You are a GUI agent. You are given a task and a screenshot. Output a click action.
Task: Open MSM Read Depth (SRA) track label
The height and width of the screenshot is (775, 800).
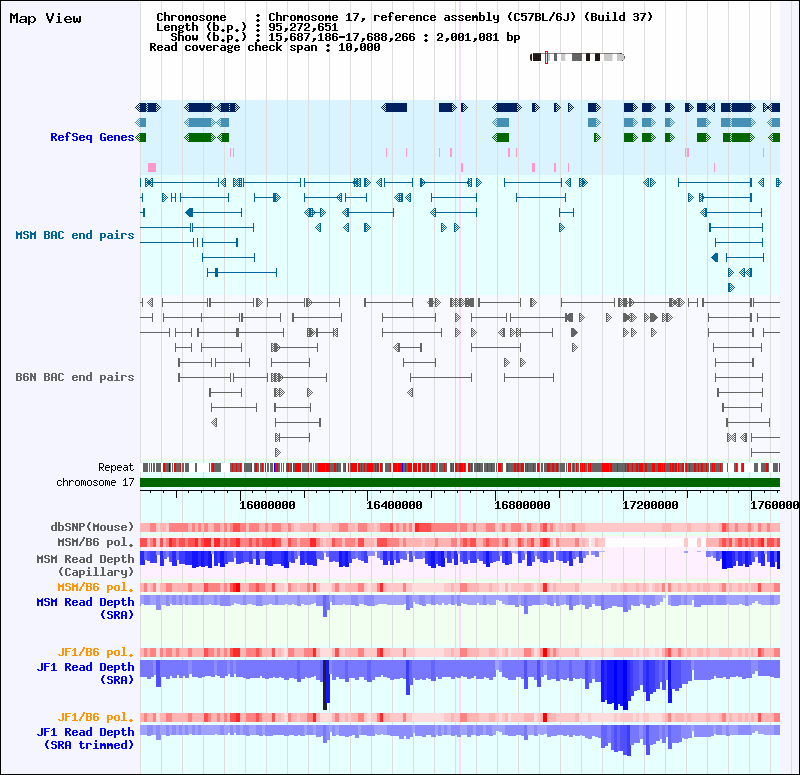pyautogui.click(x=85, y=608)
